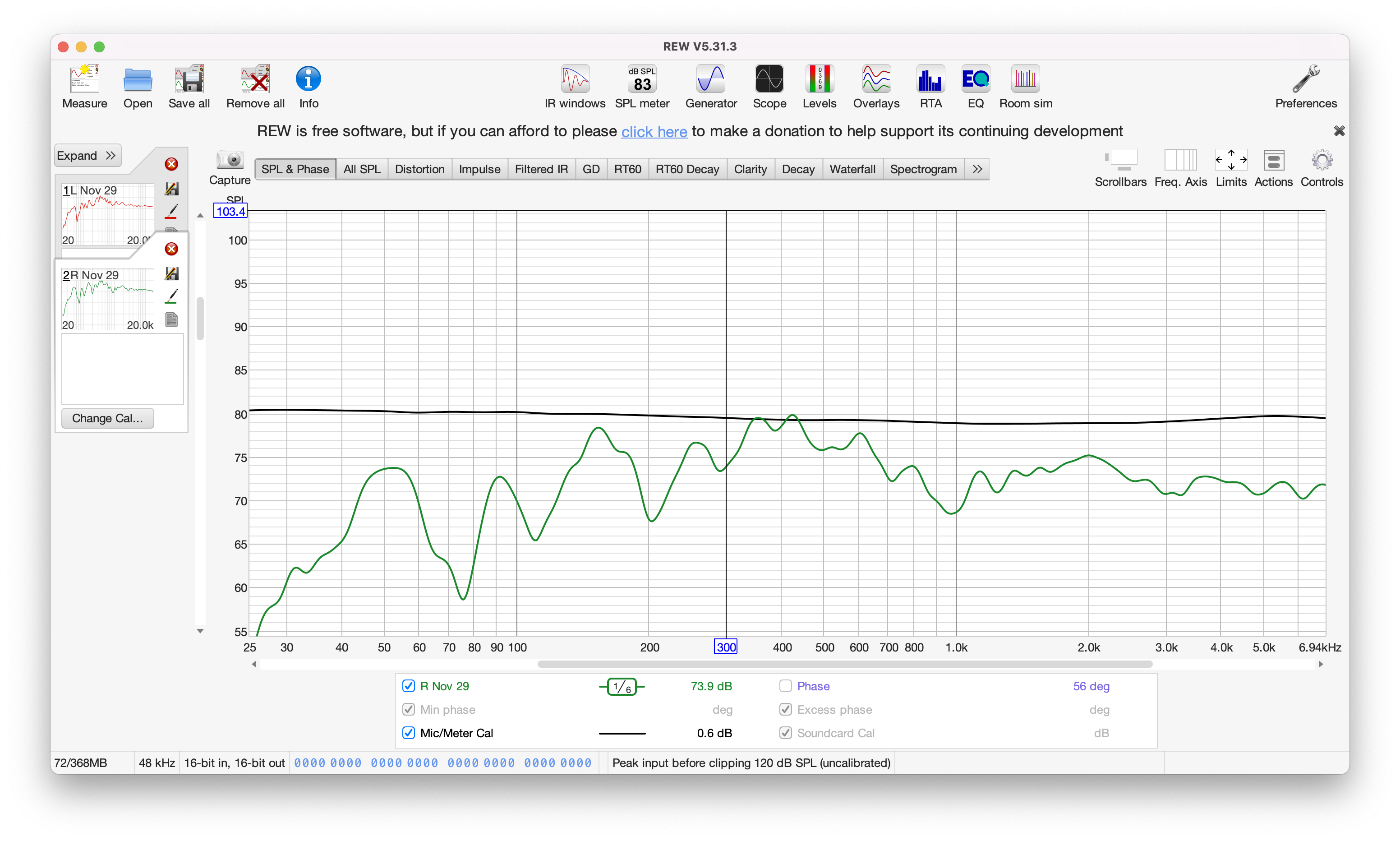
Task: Open the Overlays window
Action: (x=875, y=86)
